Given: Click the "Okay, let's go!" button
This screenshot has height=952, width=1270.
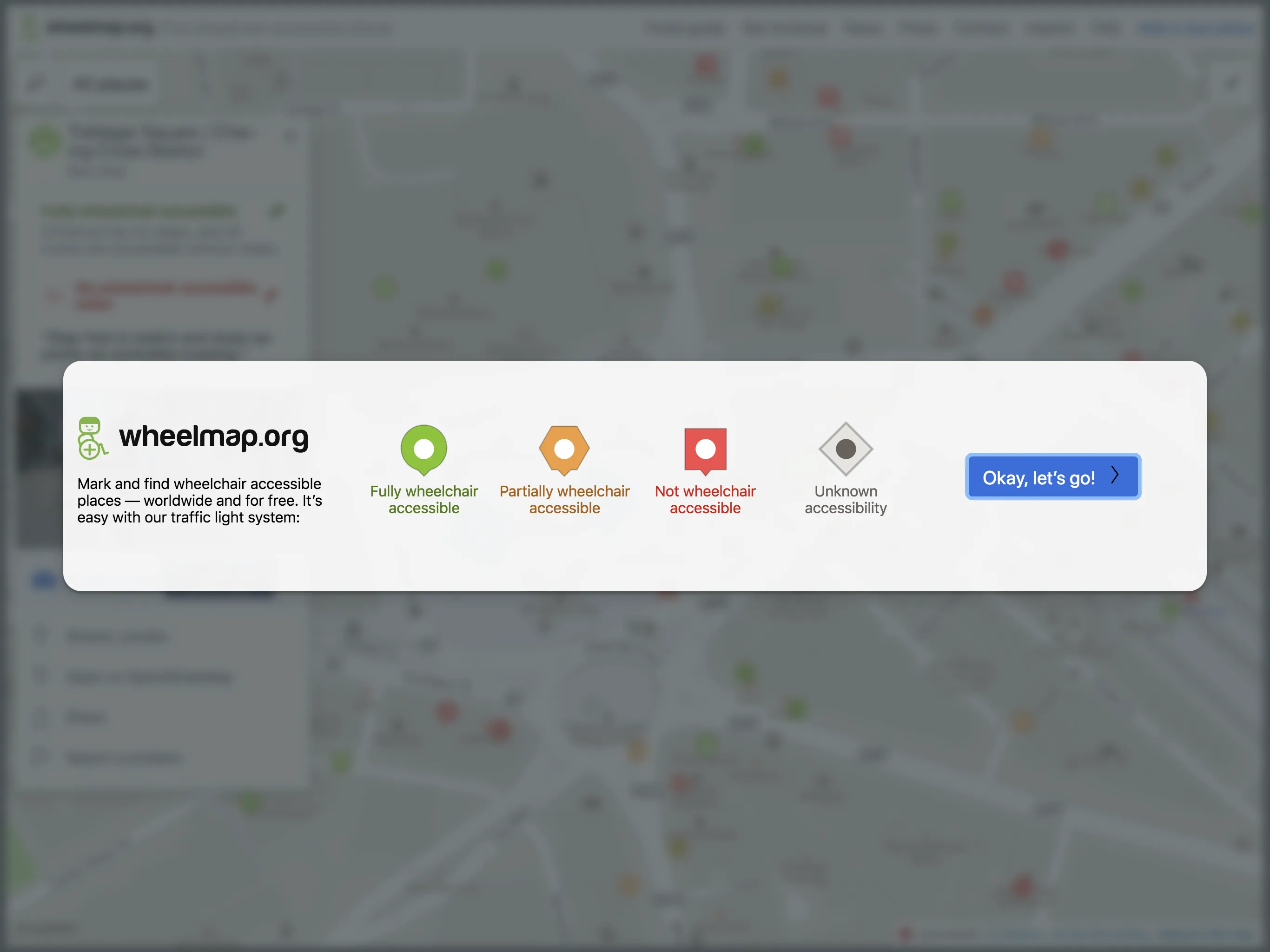Looking at the screenshot, I should tap(1052, 476).
